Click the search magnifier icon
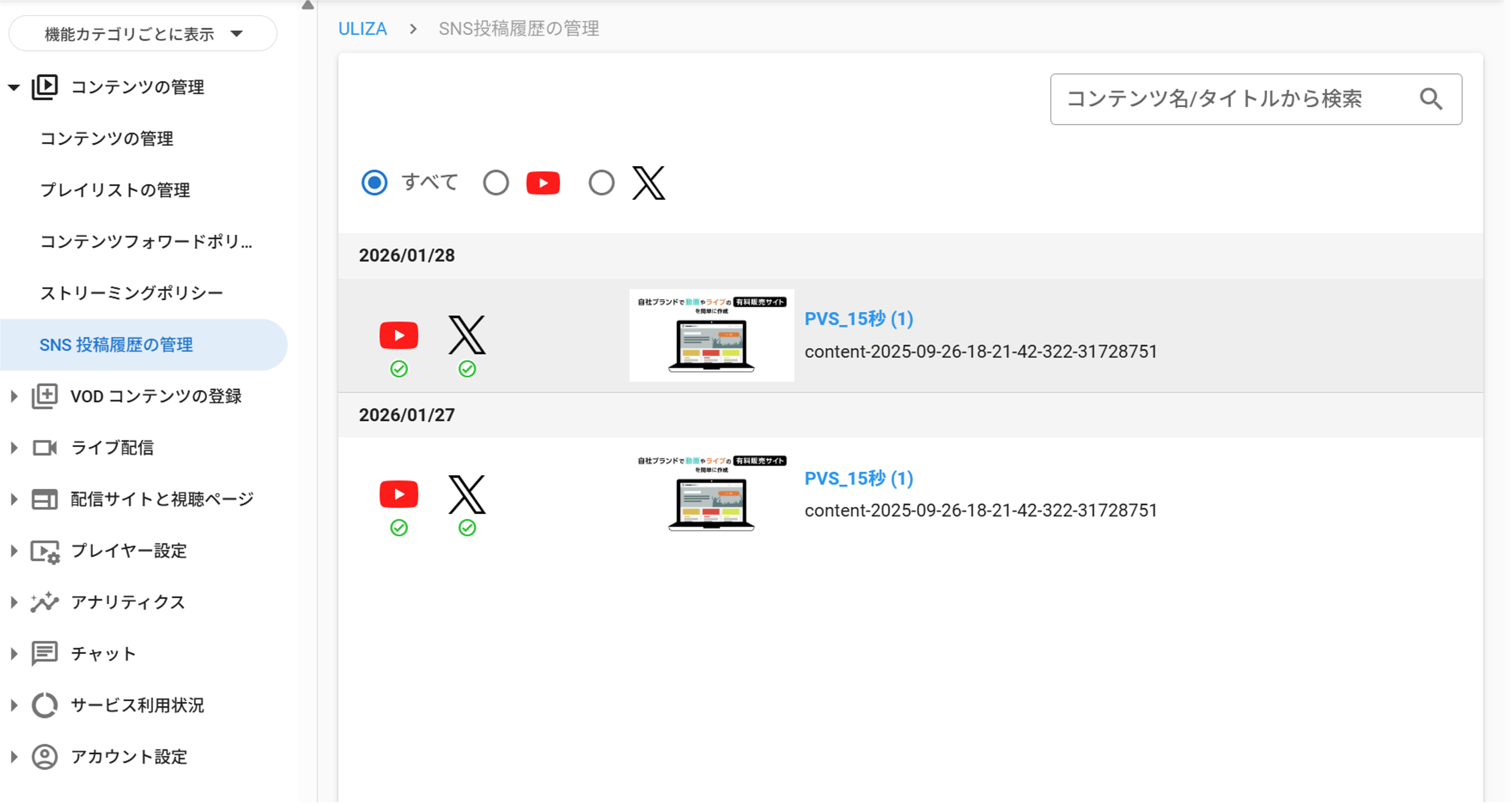 1431,99
